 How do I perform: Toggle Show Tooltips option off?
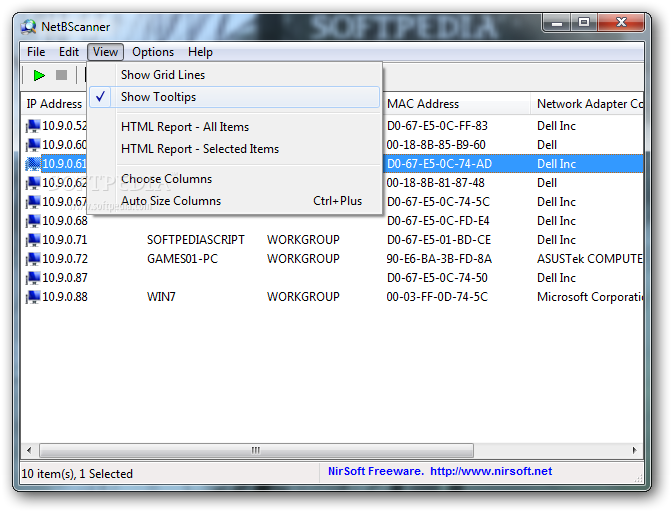[234, 97]
